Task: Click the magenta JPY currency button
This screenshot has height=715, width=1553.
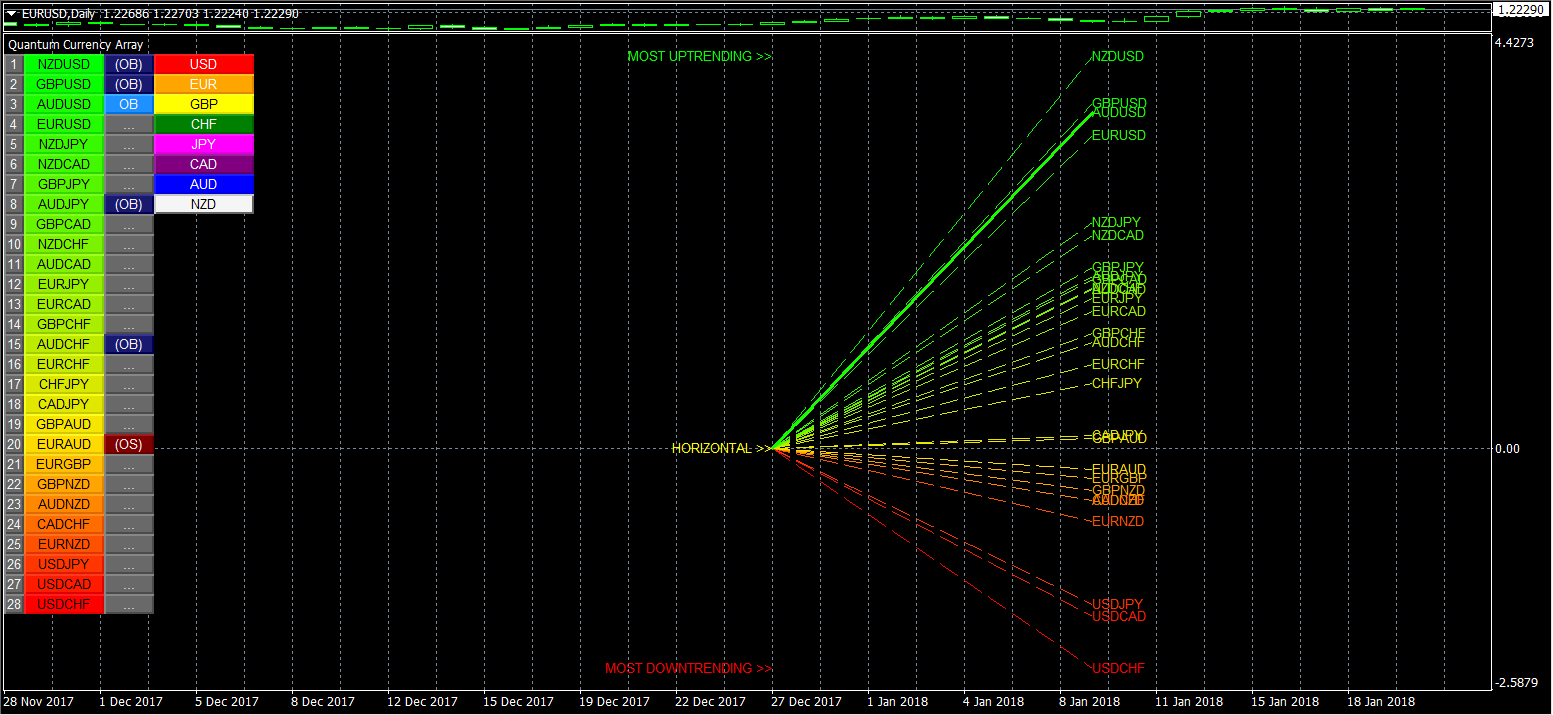Action: click(203, 144)
